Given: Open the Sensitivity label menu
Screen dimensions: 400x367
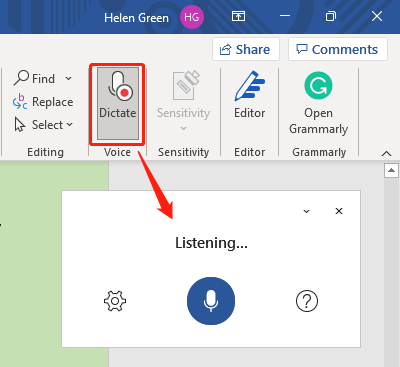Looking at the screenshot, I should click(183, 101).
